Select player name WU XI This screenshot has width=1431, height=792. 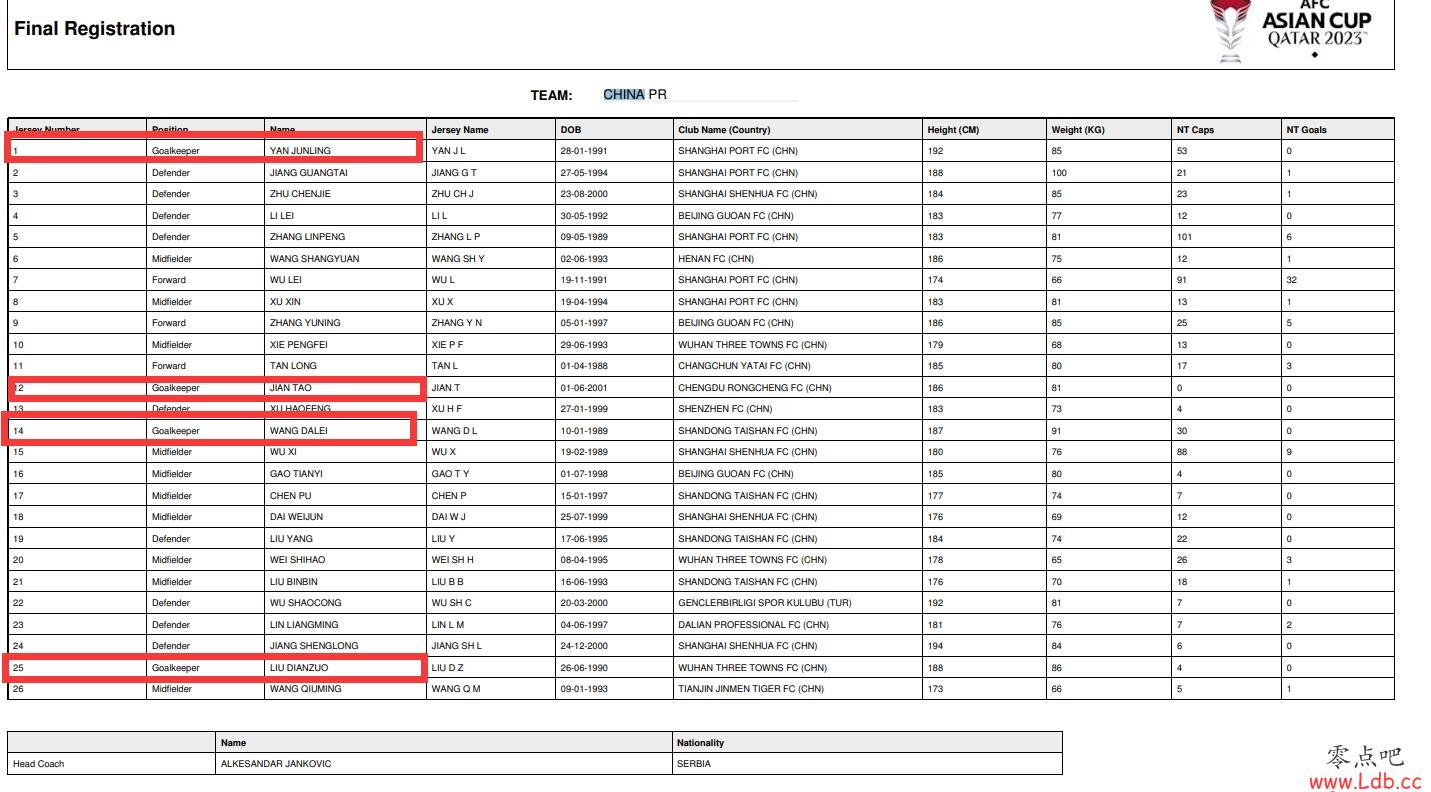[284, 452]
